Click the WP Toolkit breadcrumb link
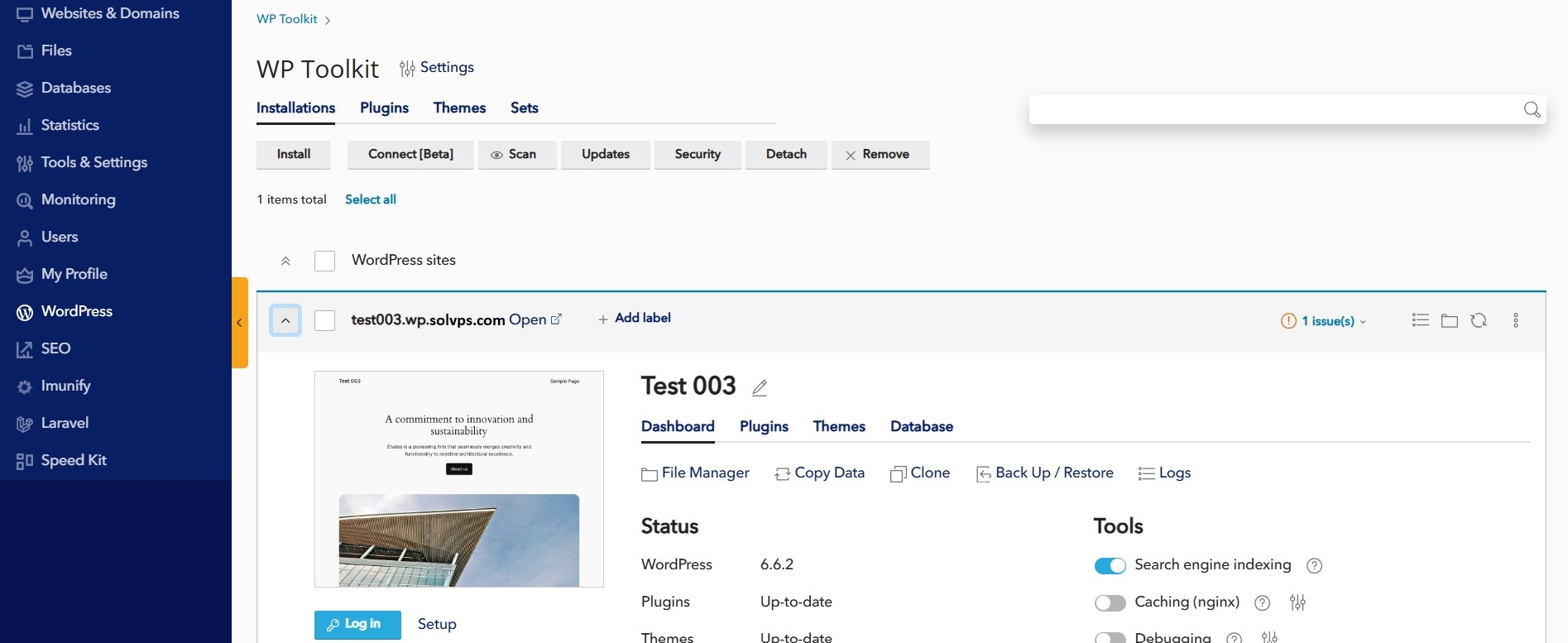The width and height of the screenshot is (1568, 643). tap(286, 19)
